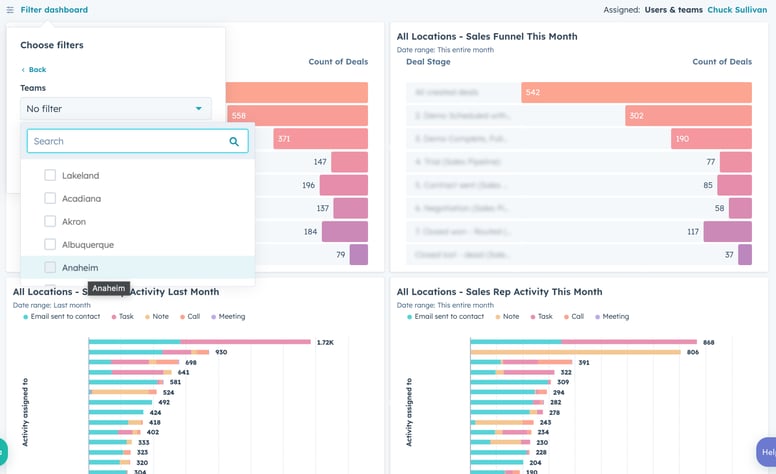This screenshot has height=474, width=776.
Task: Toggle Call legend in Last Month chart
Action: [190, 317]
